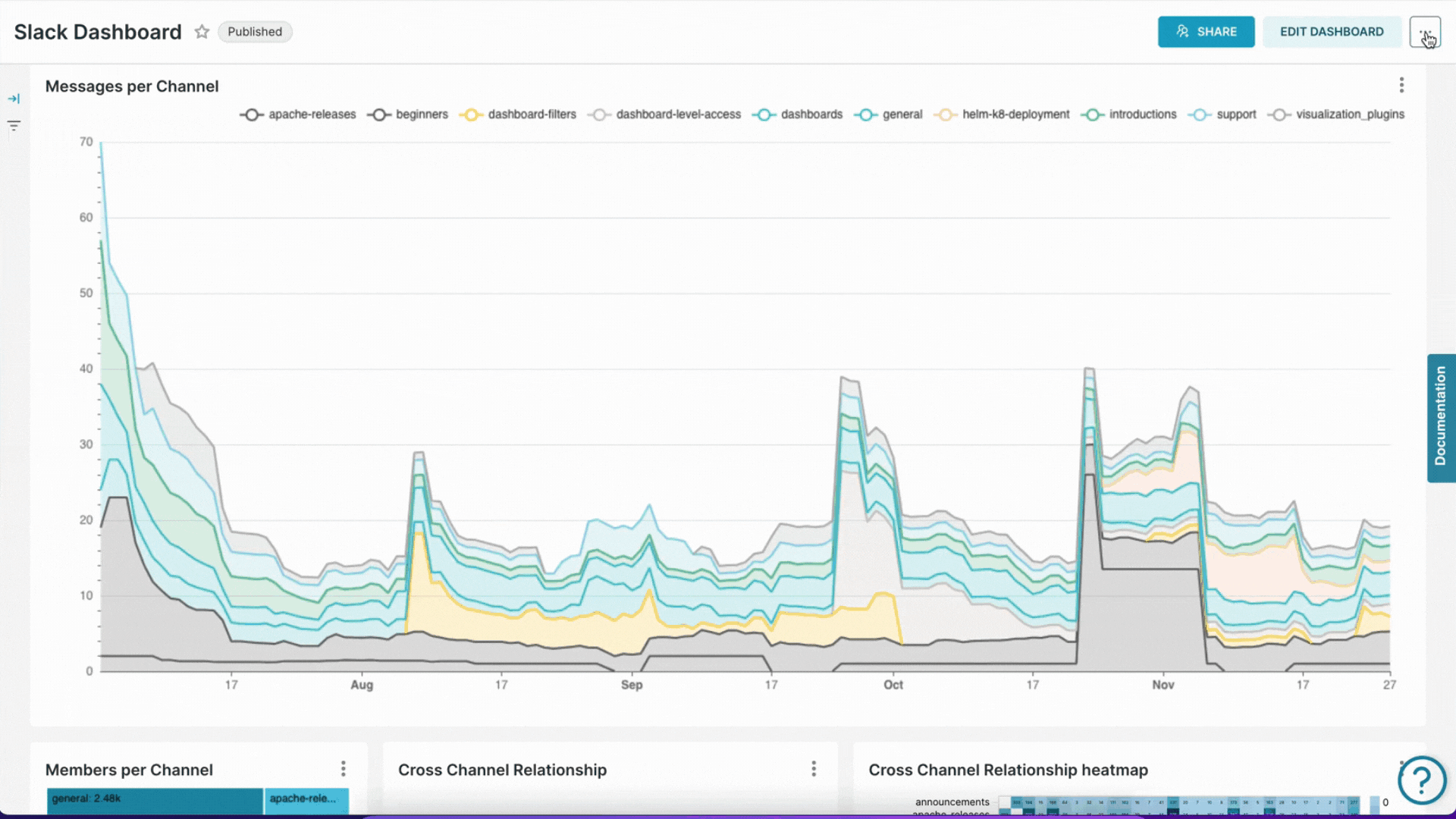Open the Documentation side panel tab
1456x819 pixels.
coord(1442,418)
